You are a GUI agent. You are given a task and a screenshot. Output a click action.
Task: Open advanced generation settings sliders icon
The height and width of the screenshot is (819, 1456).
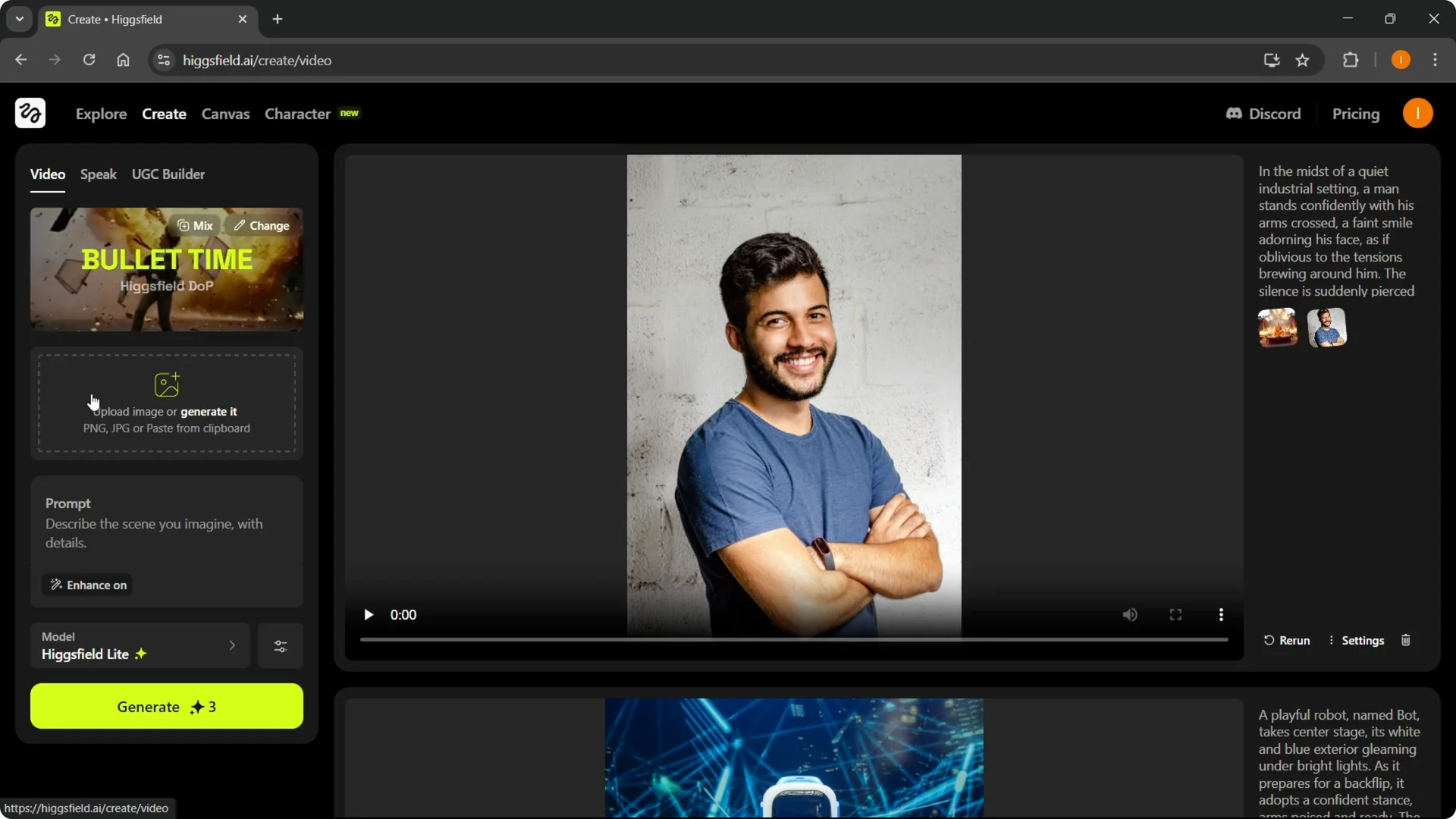[x=280, y=646]
